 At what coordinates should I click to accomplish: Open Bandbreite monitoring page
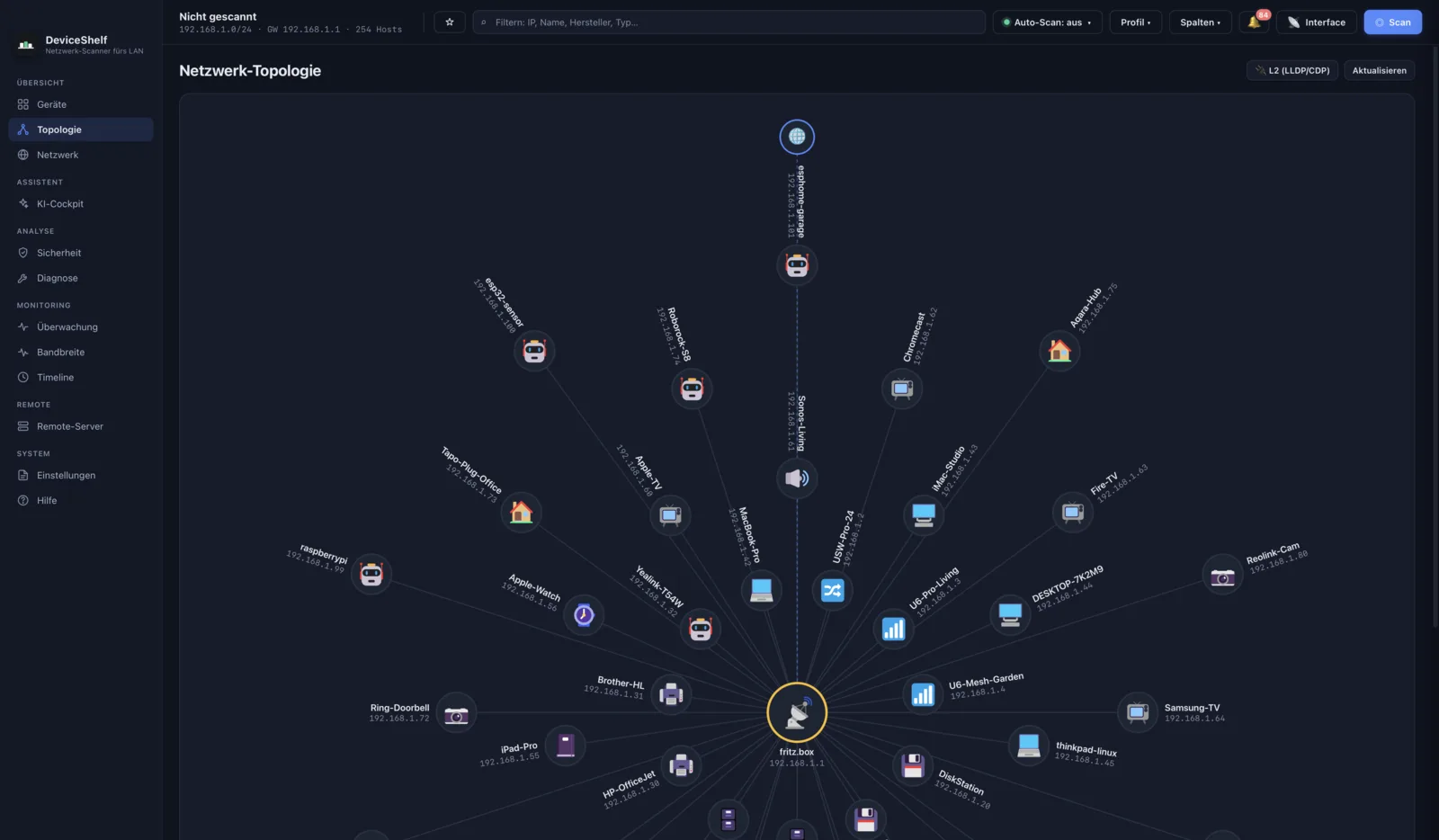(81, 353)
